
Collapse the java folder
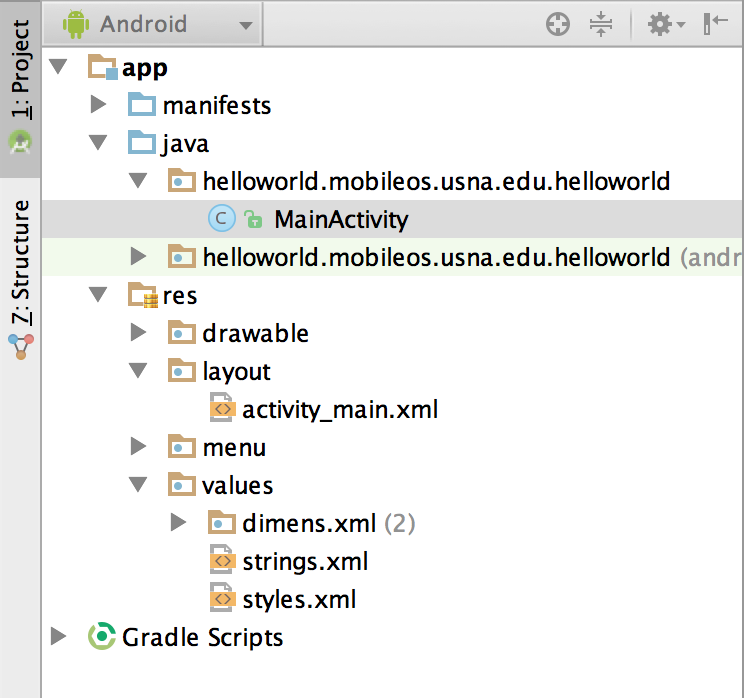pos(98,143)
